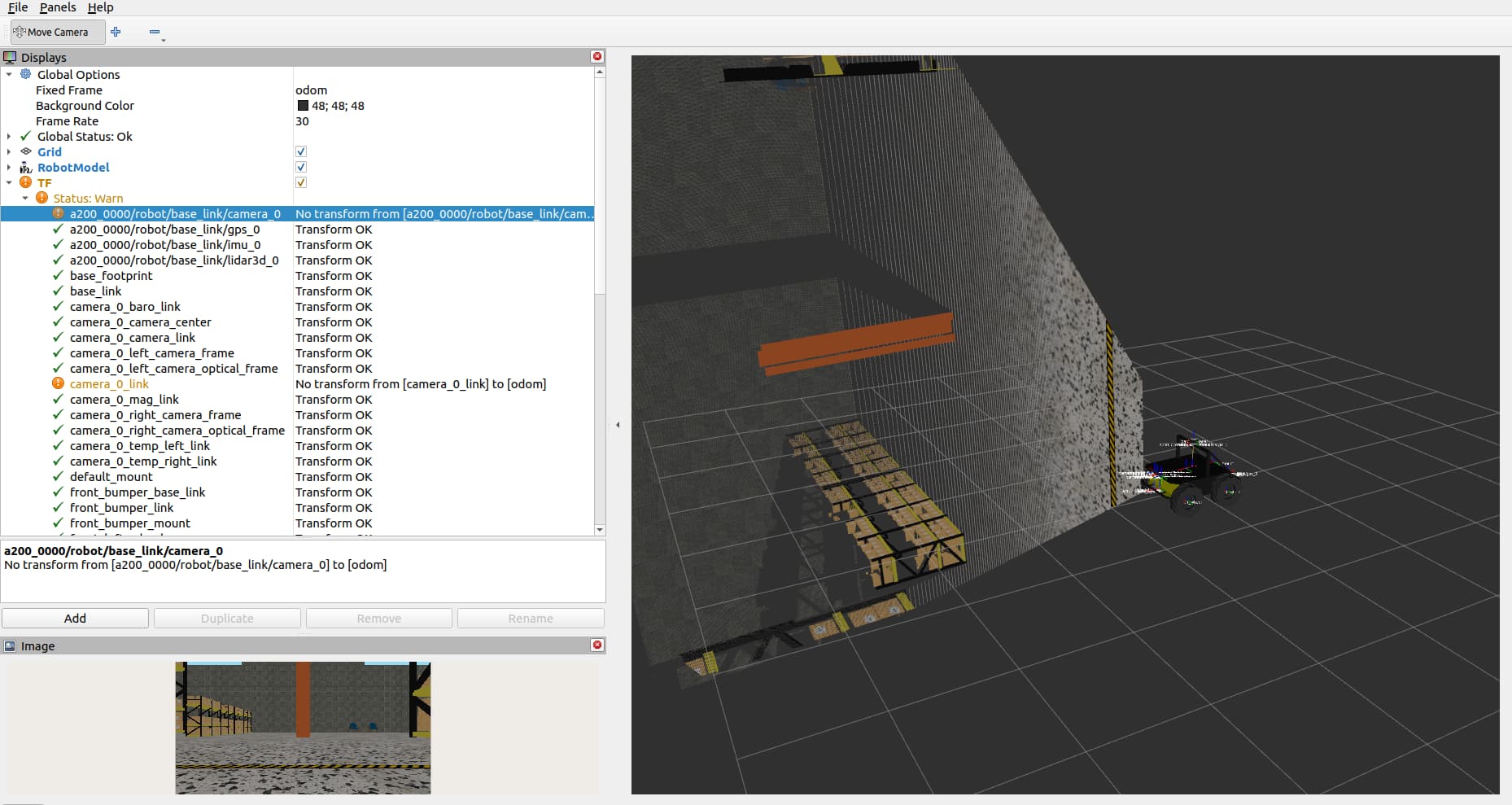1512x805 pixels.
Task: Click the Grid display icon
Action: pyautogui.click(x=26, y=151)
